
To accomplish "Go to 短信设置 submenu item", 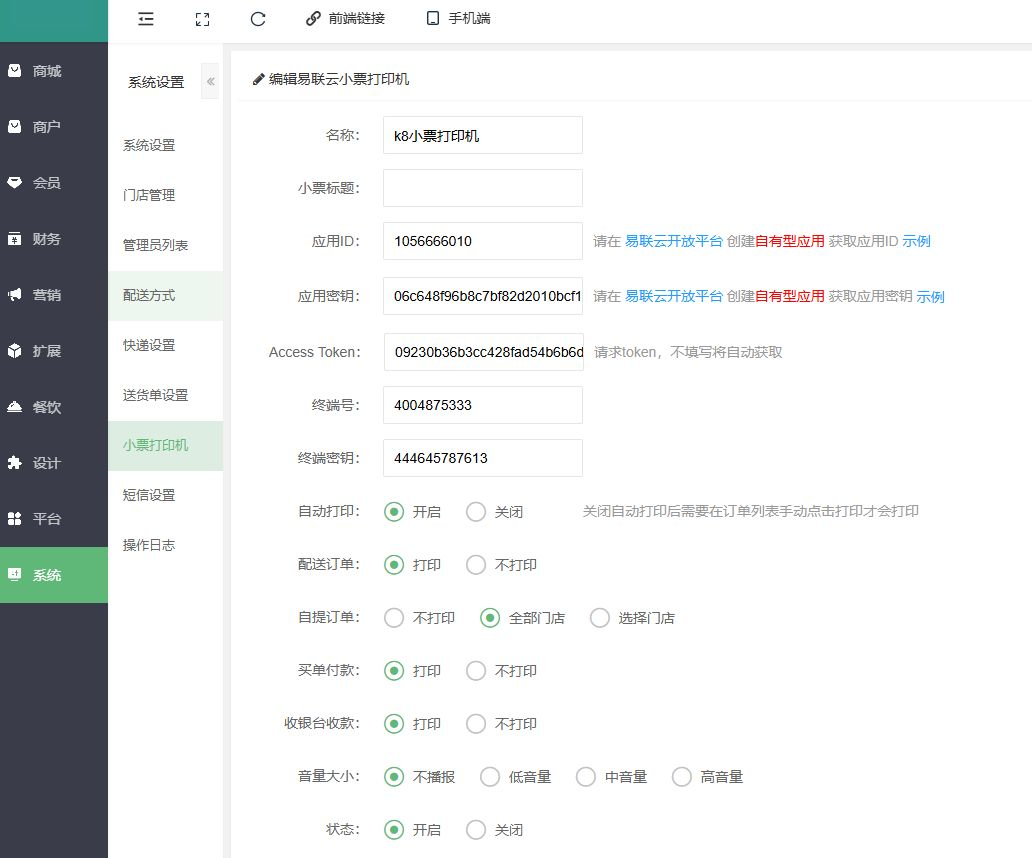I will click(x=149, y=495).
